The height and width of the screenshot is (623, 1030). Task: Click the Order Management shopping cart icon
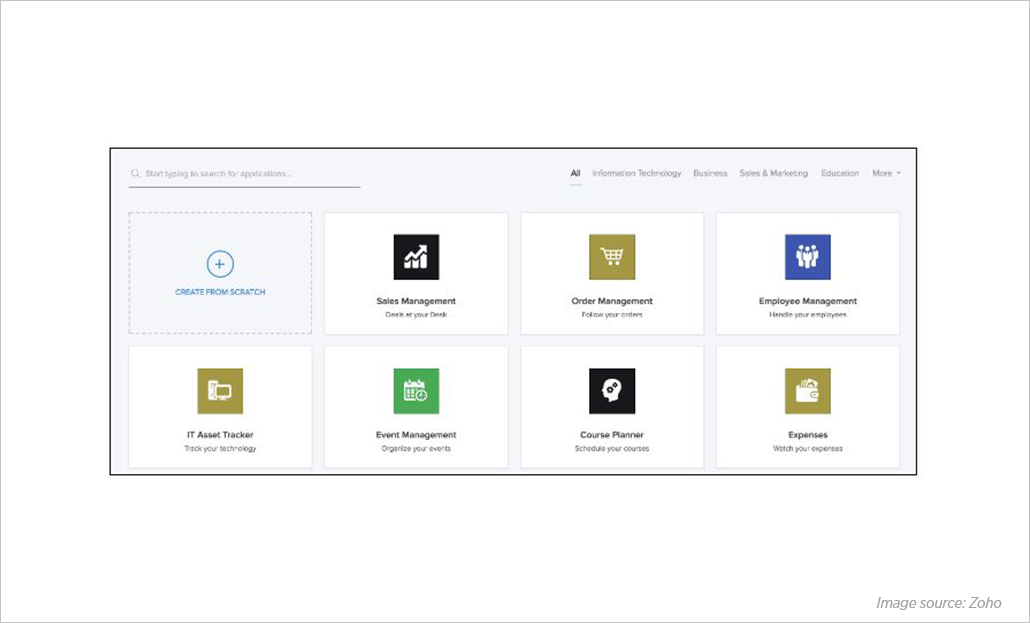612,257
